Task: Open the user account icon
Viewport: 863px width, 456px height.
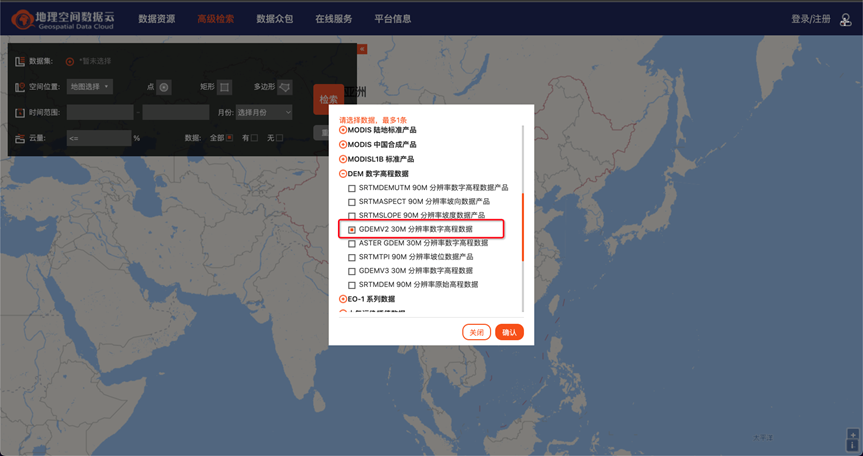Action: (x=845, y=20)
